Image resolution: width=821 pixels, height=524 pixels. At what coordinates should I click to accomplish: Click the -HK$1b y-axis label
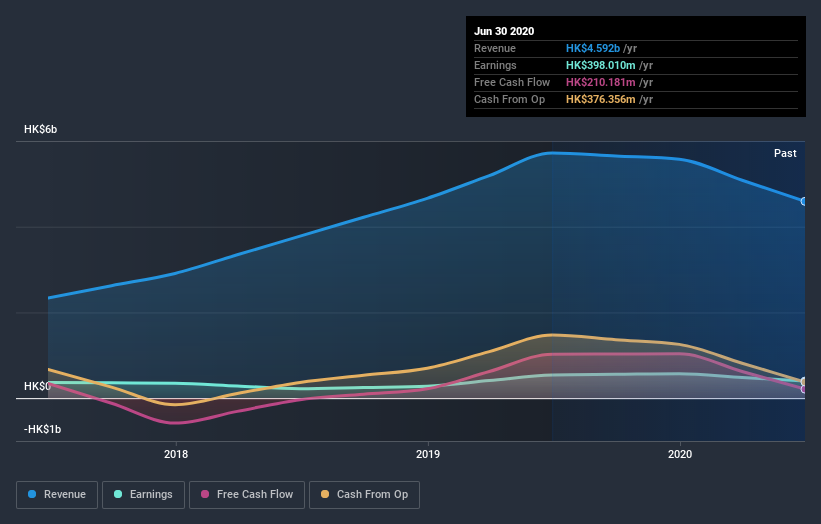point(42,429)
